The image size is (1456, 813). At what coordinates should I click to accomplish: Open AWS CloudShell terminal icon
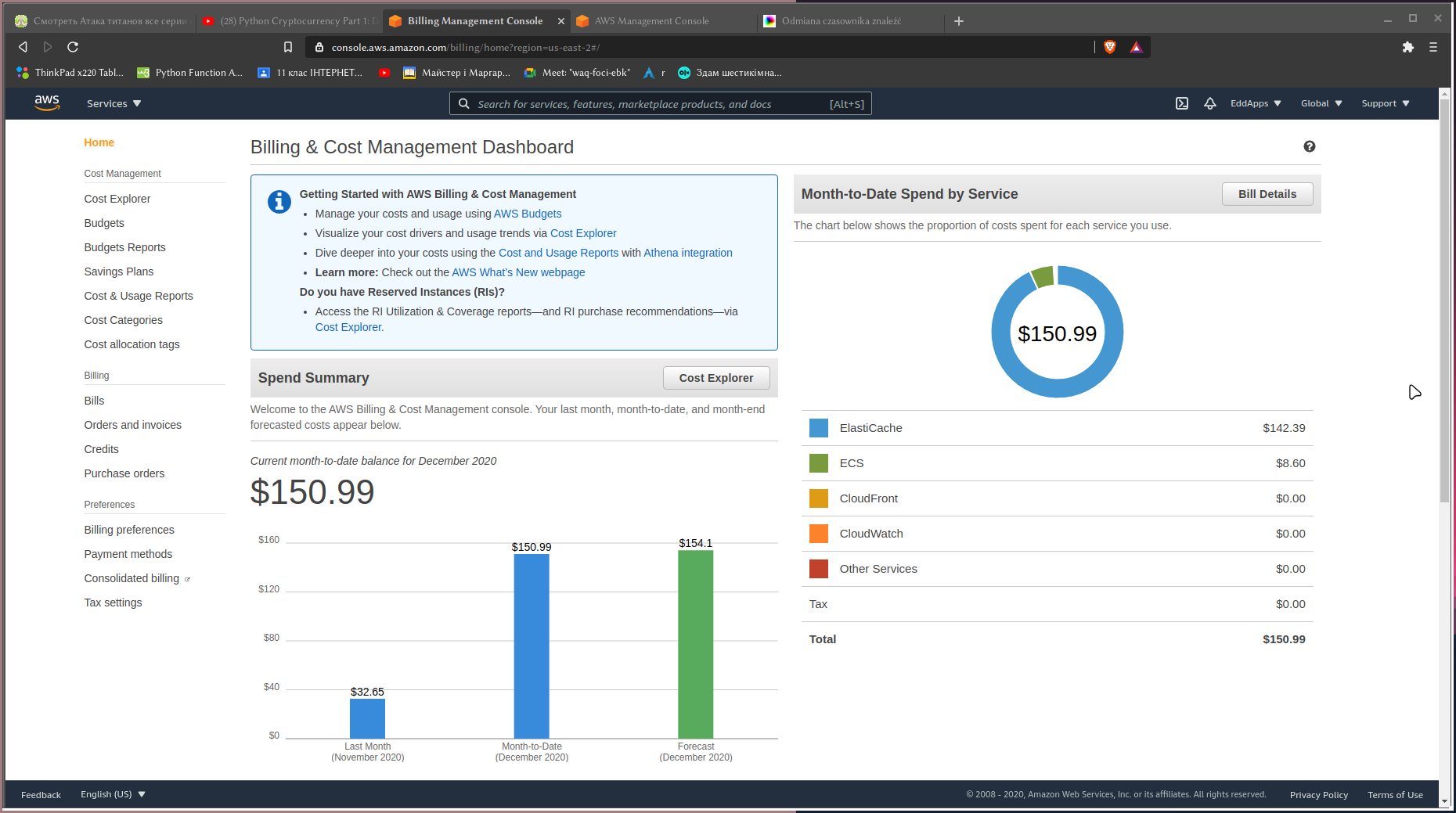1182,103
